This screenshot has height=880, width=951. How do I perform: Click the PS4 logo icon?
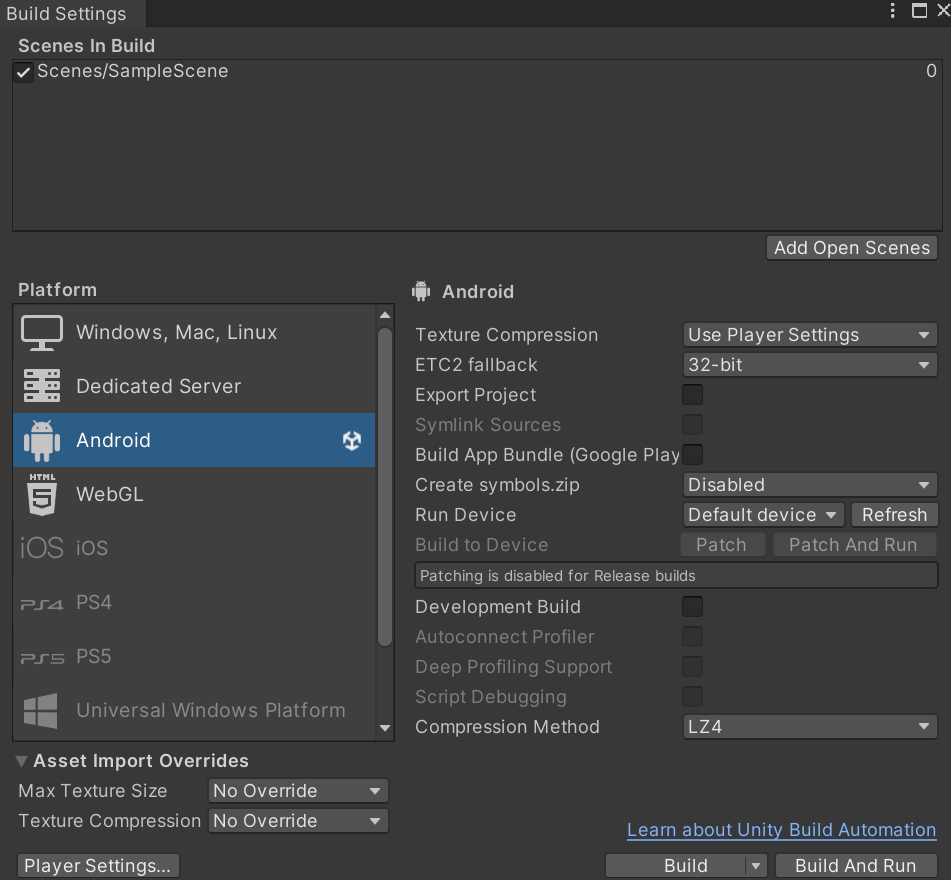42,604
